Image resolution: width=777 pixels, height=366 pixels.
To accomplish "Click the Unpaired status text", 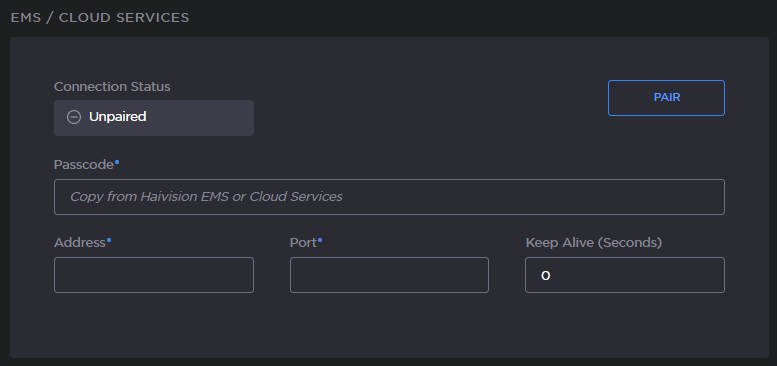I will click(117, 117).
